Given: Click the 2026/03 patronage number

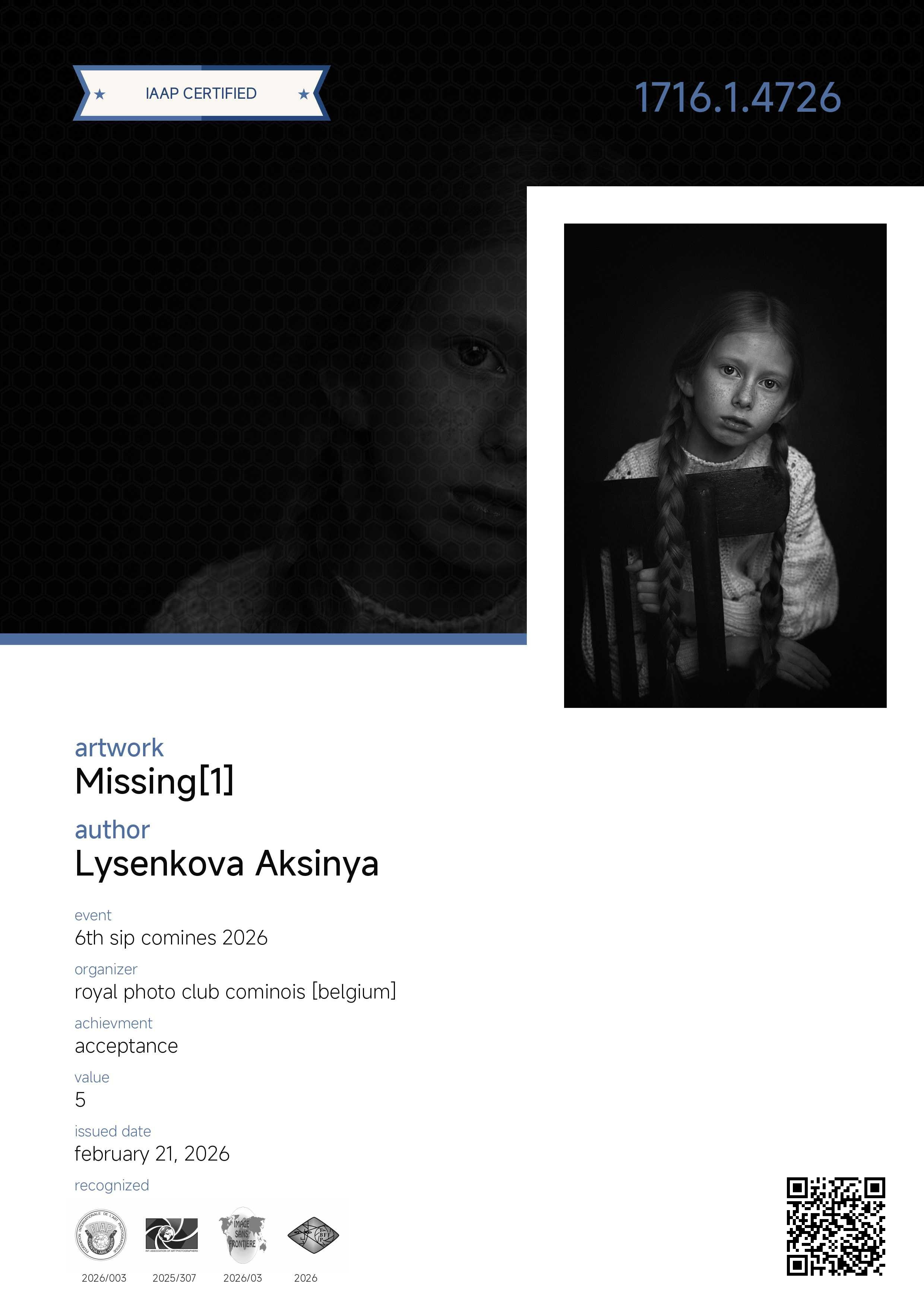Looking at the screenshot, I should click(243, 1278).
